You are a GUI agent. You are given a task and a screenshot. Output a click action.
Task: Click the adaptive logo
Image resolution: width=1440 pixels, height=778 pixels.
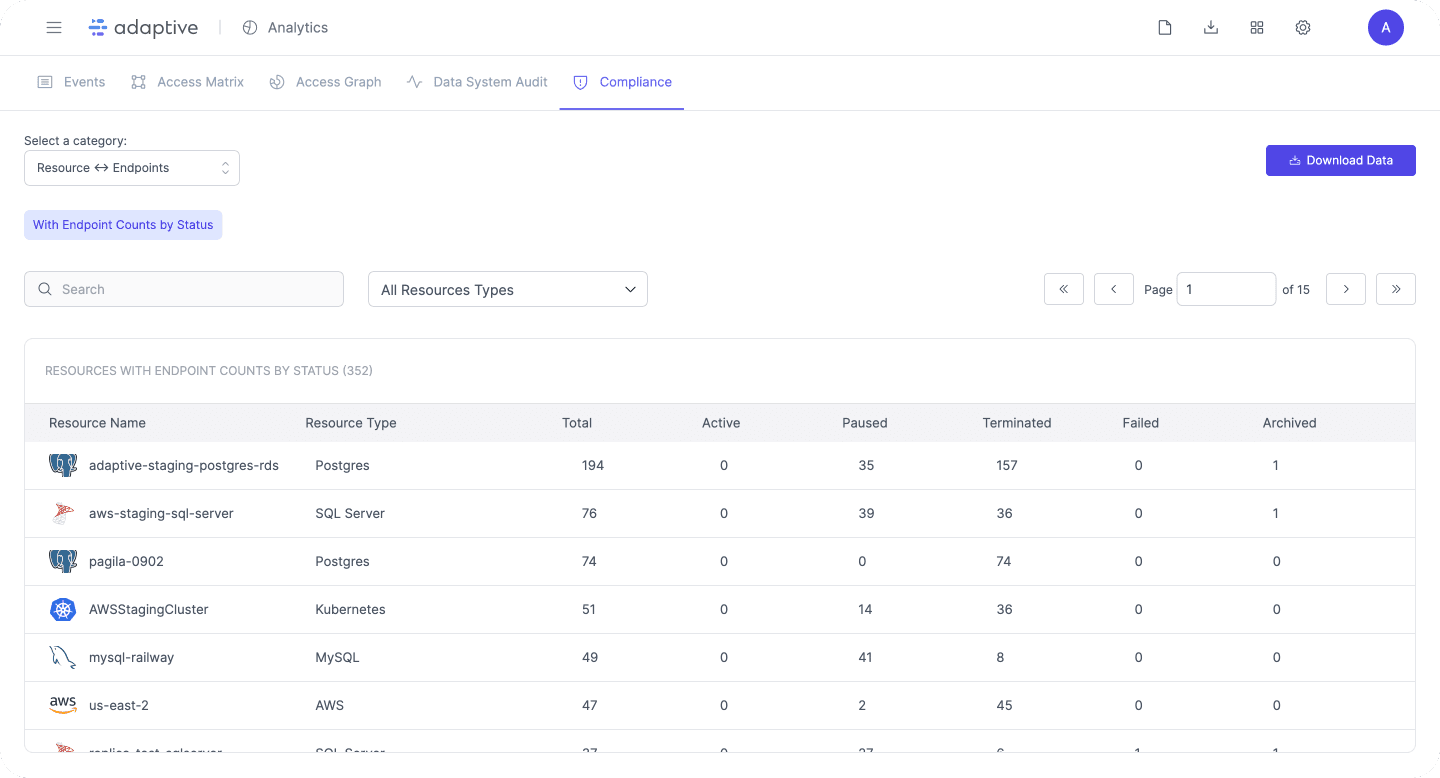pyautogui.click(x=144, y=28)
